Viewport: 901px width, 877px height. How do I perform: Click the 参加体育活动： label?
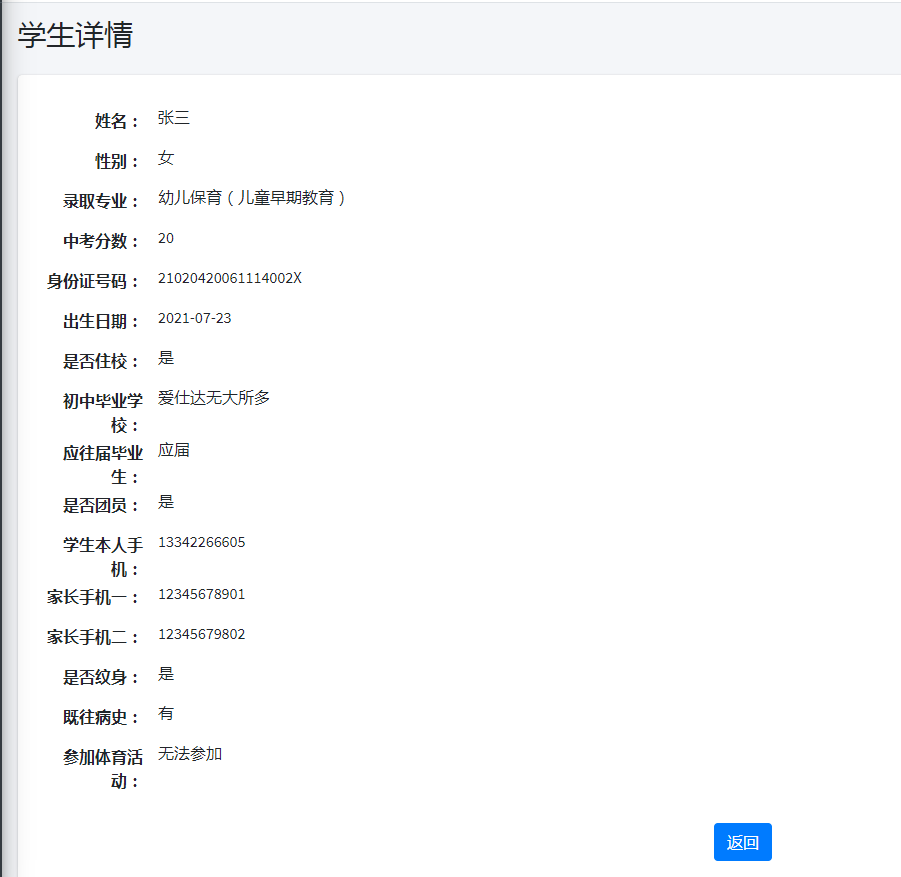point(102,770)
